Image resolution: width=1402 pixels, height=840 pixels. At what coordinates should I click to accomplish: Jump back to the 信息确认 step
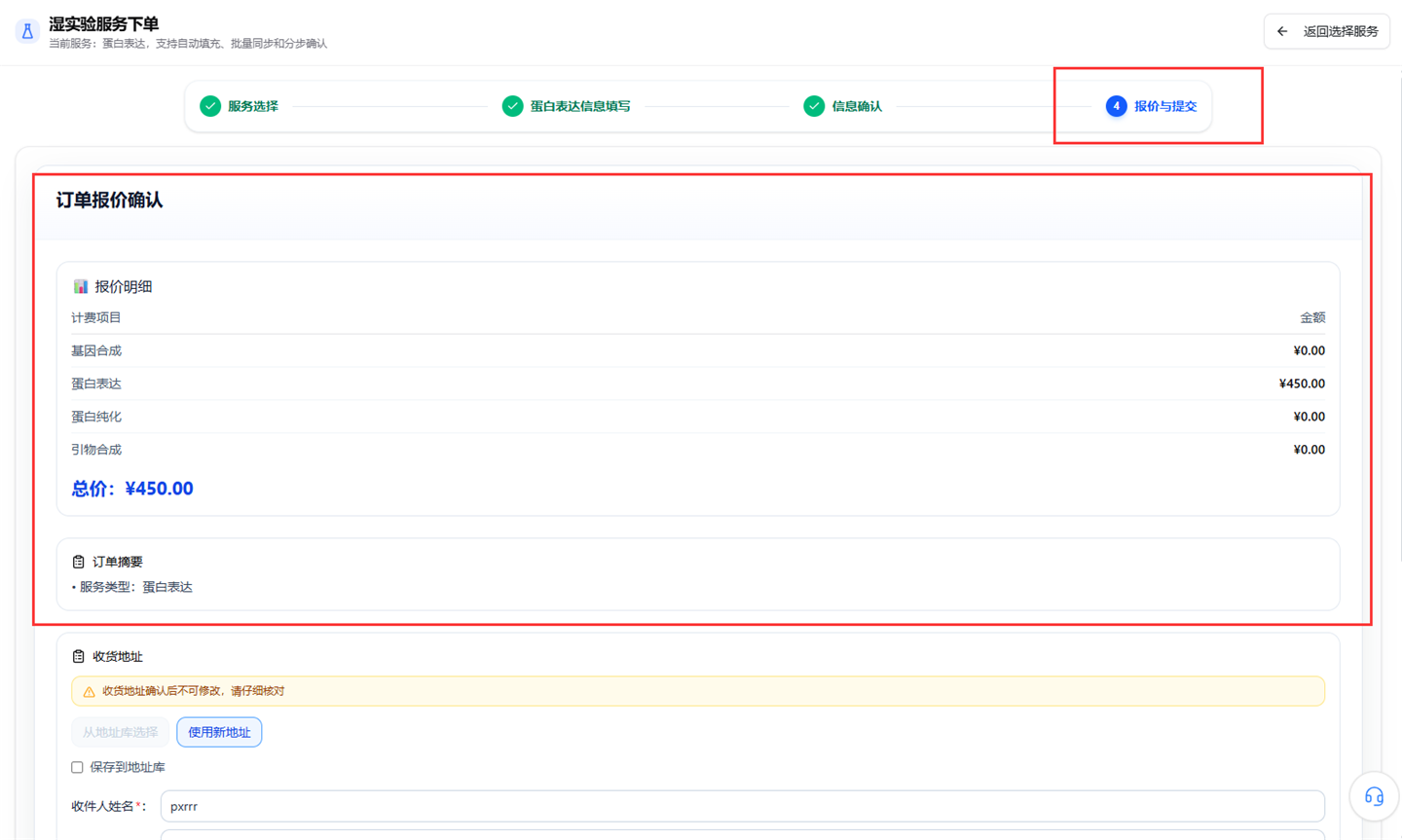coord(843,106)
